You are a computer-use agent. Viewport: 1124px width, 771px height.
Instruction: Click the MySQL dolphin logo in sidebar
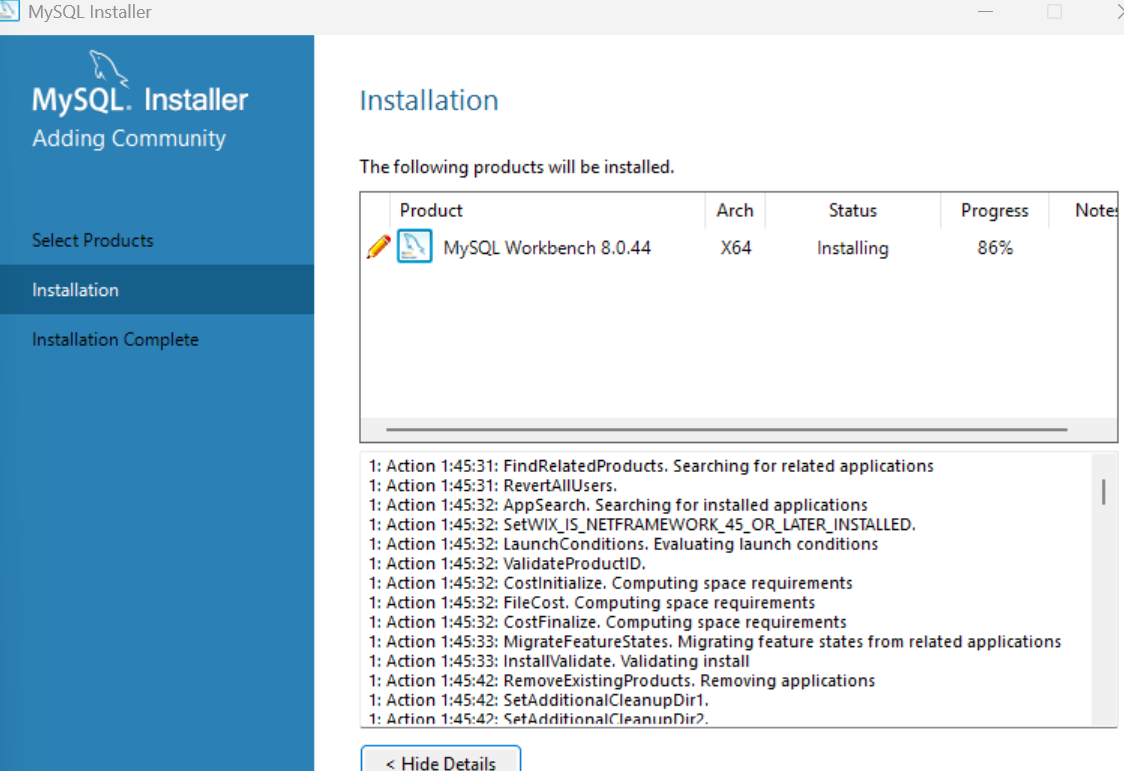coord(108,68)
